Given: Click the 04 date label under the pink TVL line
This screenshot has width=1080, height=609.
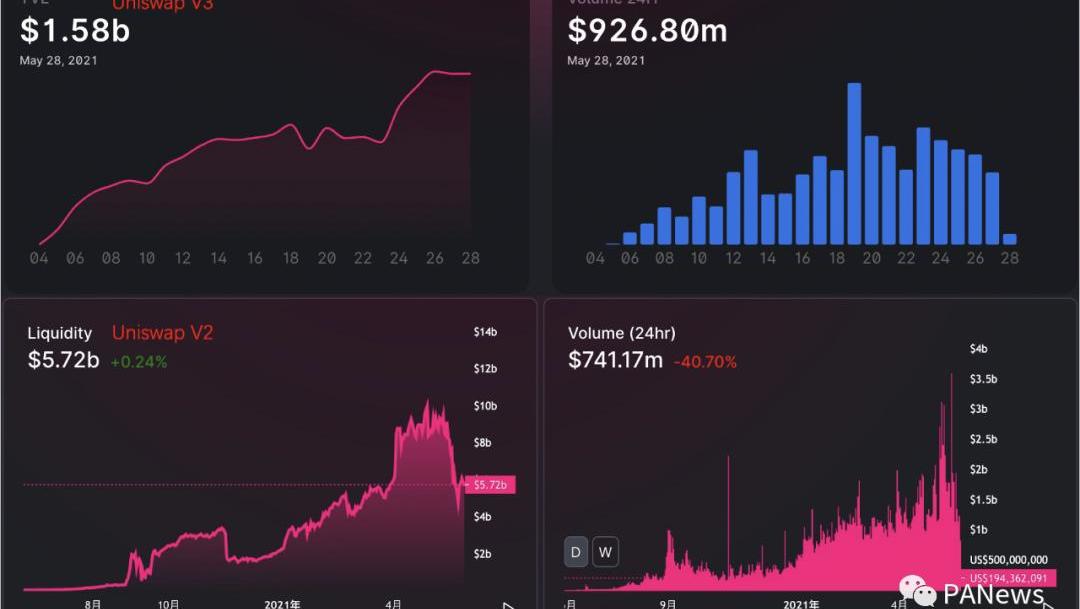Looking at the screenshot, I should pos(39,258).
